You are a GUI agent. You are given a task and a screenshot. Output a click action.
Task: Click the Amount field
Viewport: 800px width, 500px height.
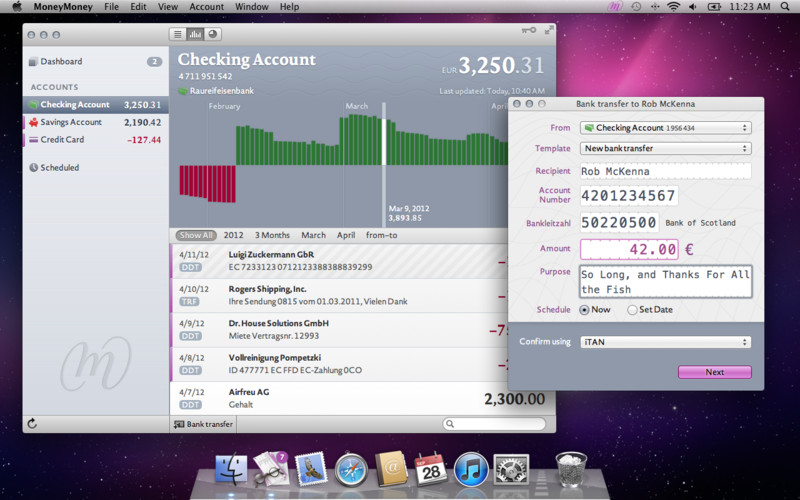coord(629,249)
